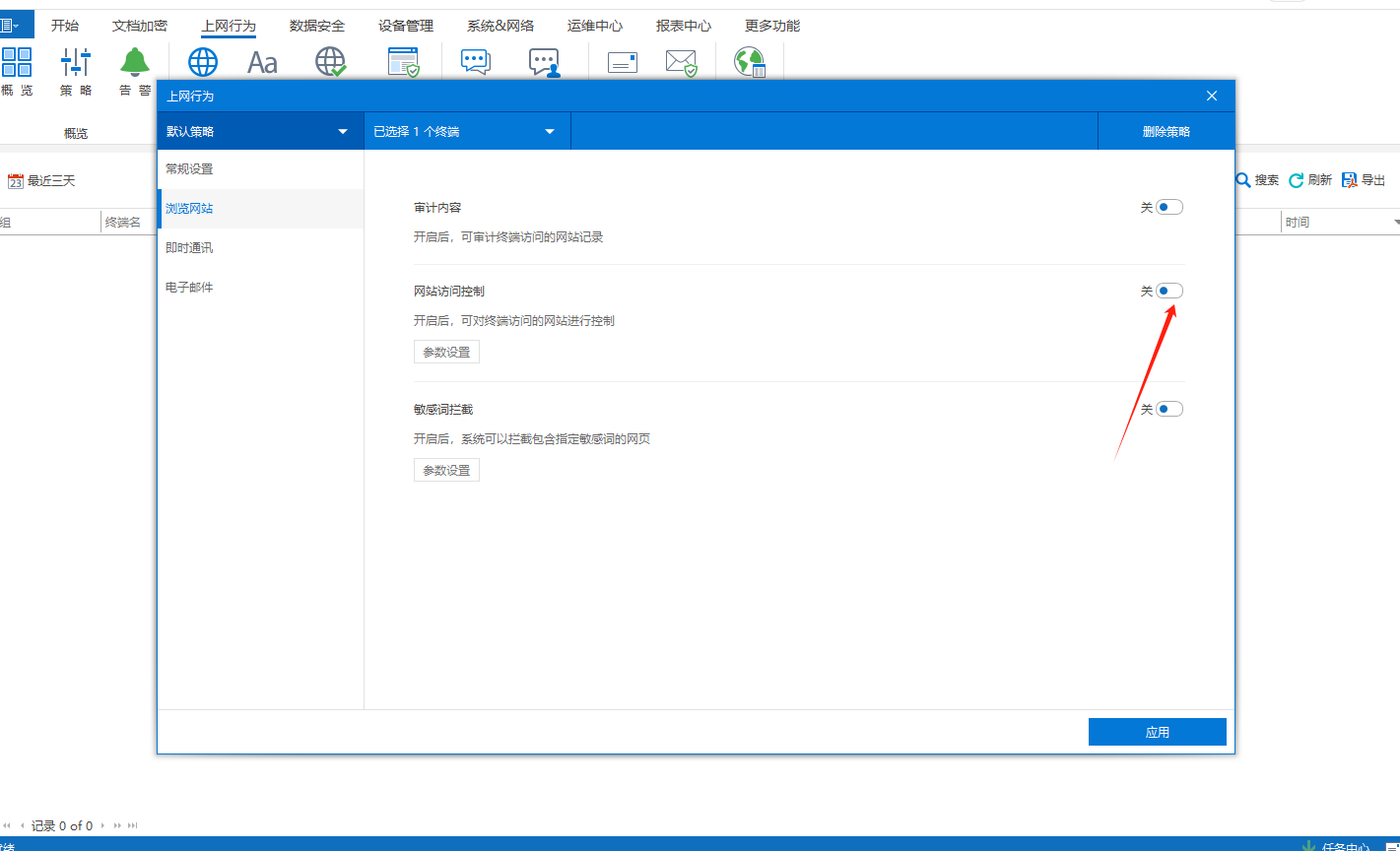The image size is (1400, 851).
Task: Click the 策略 (Policy) sliders icon
Action: (76, 63)
